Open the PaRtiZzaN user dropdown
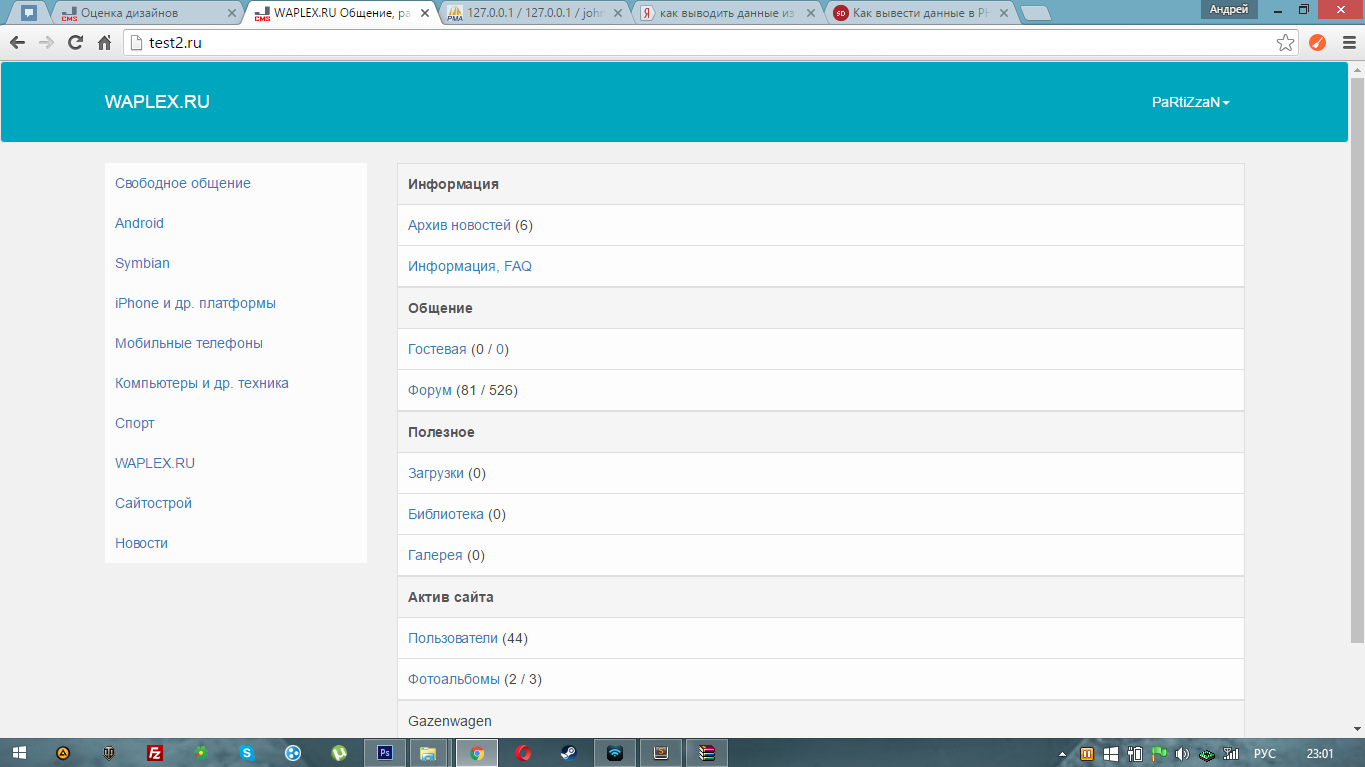Viewport: 1365px width, 767px height. click(x=1190, y=102)
